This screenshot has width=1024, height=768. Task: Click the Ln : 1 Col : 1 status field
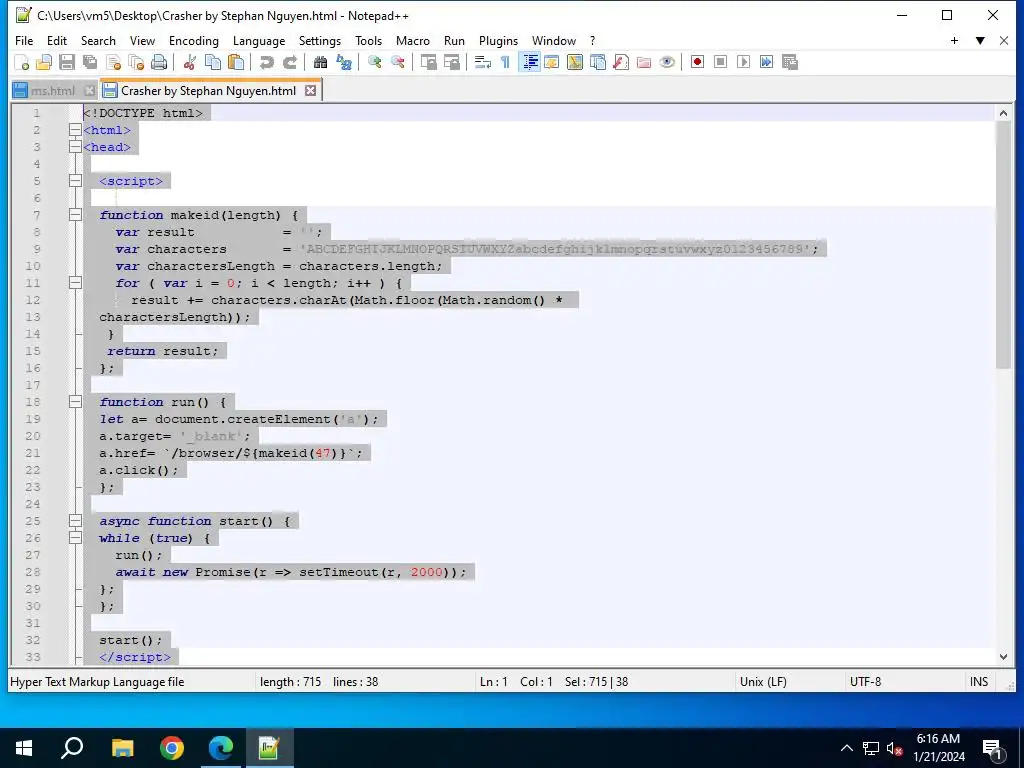click(x=516, y=682)
